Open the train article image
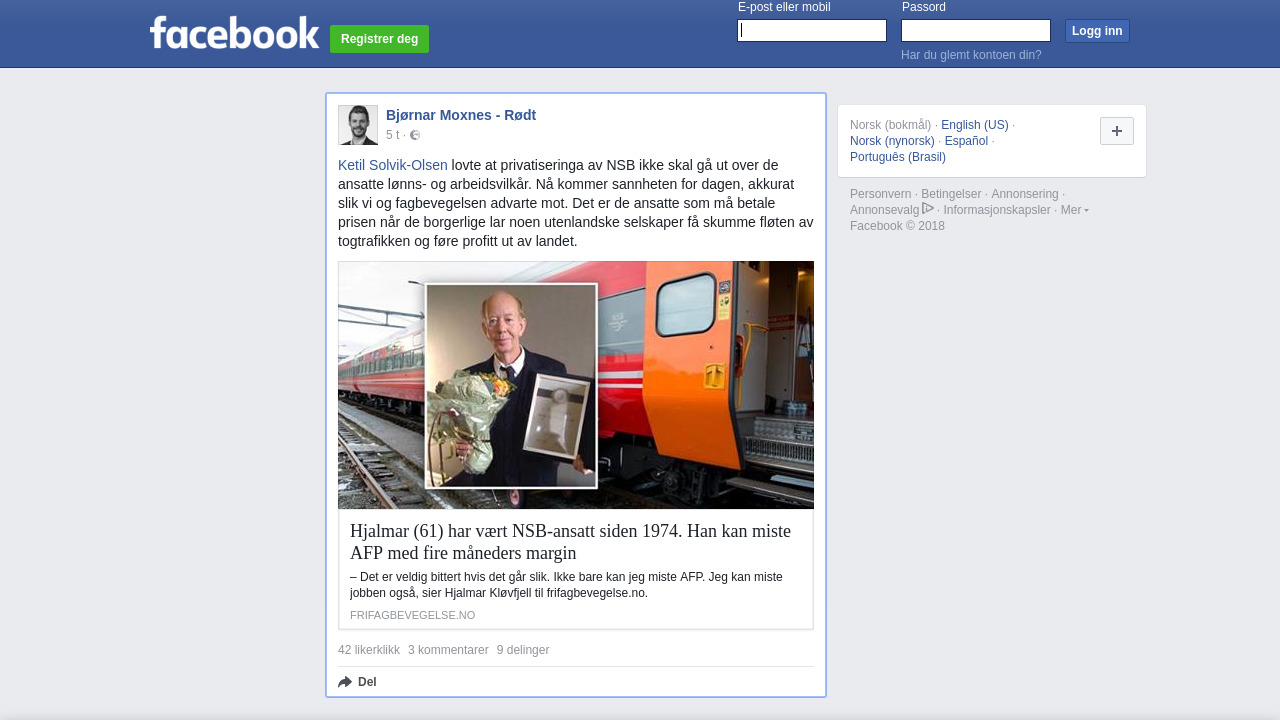Screen dimensions: 1280x720 click(x=576, y=385)
